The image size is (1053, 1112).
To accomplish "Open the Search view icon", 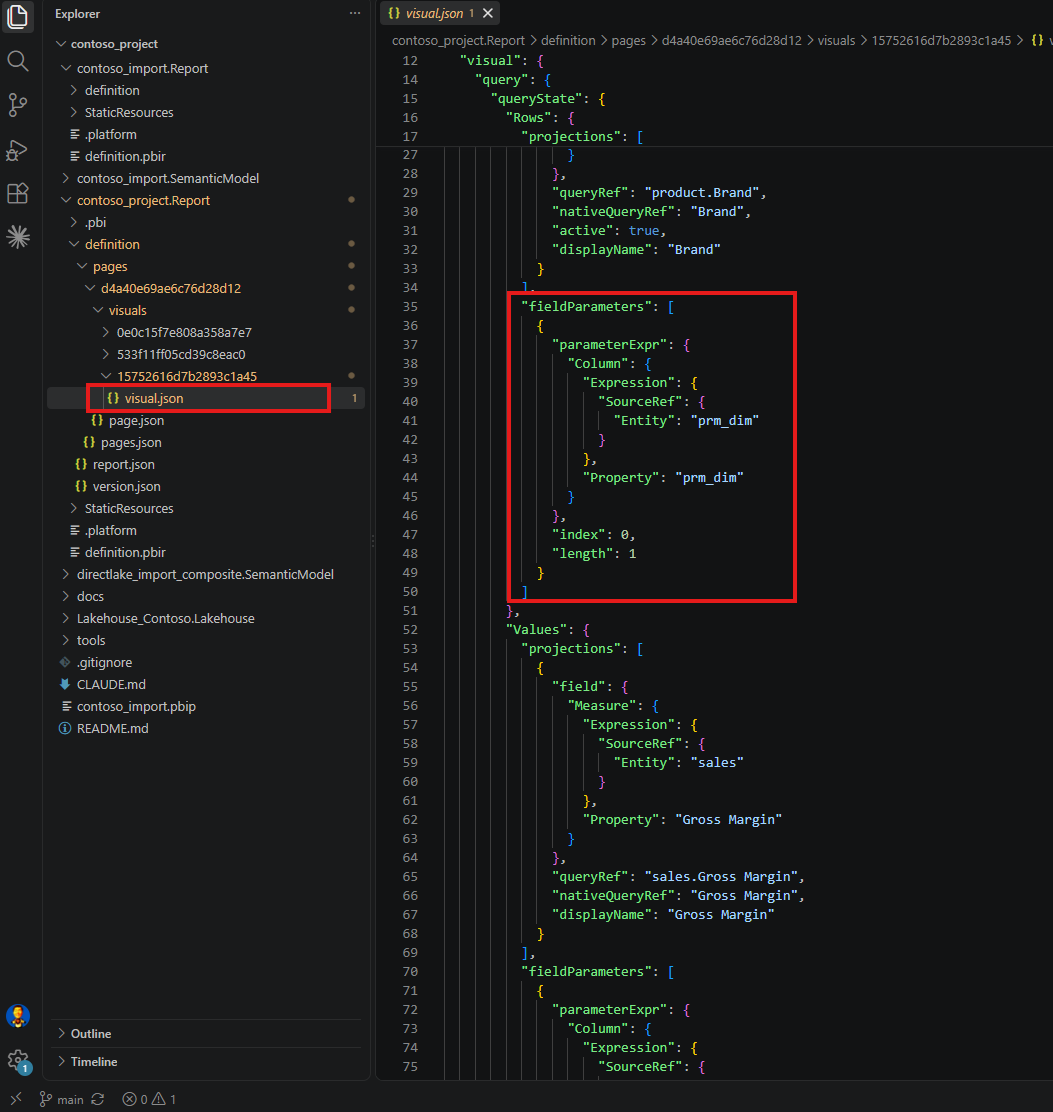I will [x=18, y=61].
